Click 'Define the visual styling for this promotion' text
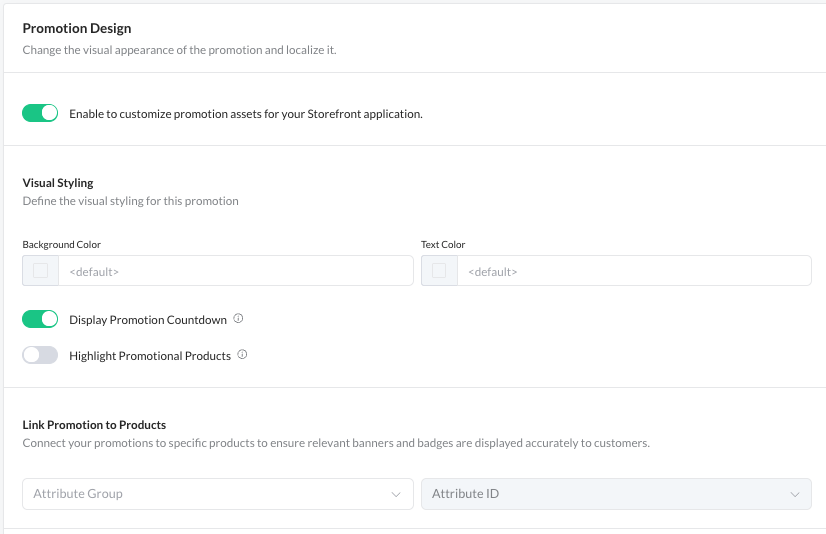 131,201
